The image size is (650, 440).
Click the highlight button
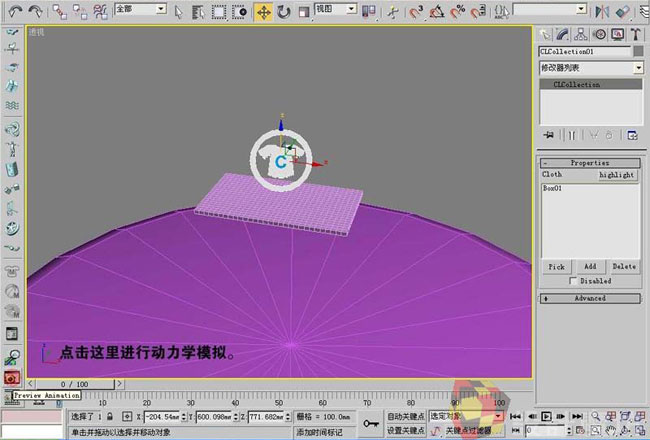tap(616, 175)
